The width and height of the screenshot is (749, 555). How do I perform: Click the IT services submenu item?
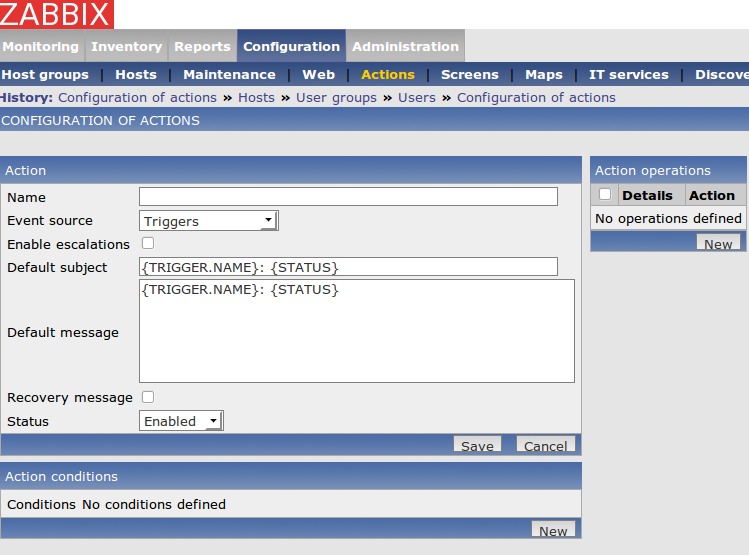[x=628, y=75]
